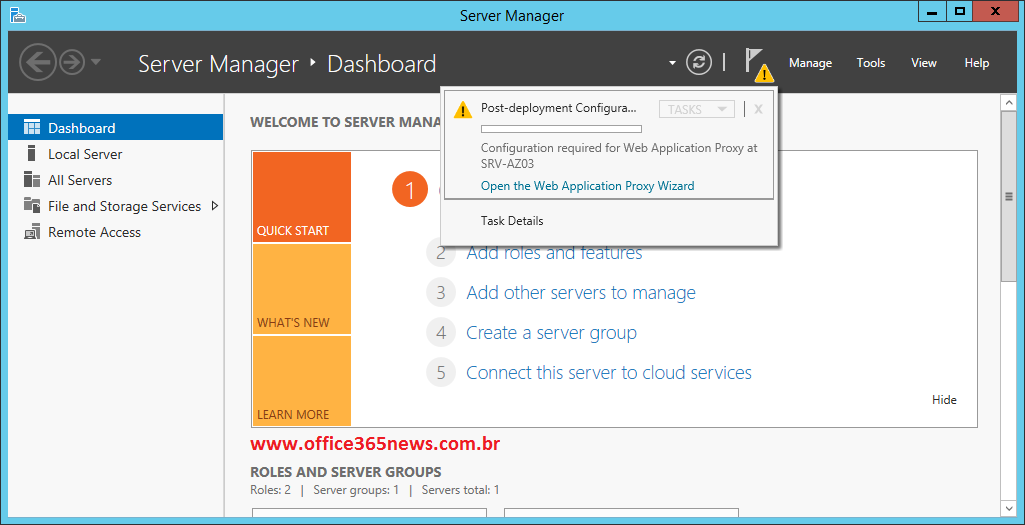Expand File and Storage Services submenu arrow
The width and height of the screenshot is (1025, 525).
215,206
